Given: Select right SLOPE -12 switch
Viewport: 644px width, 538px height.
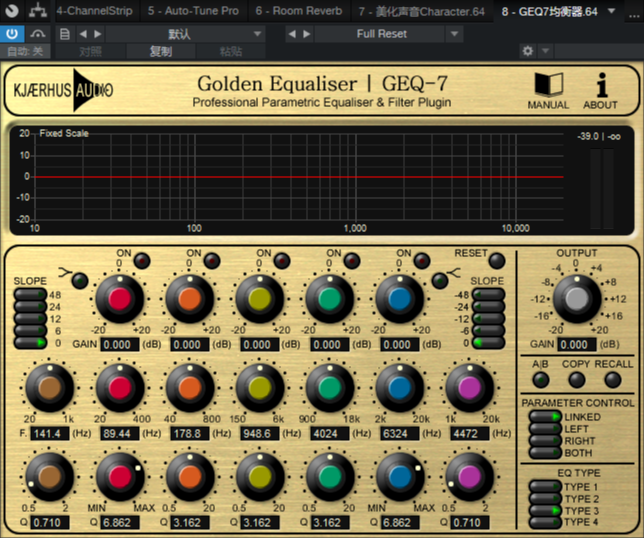Looking at the screenshot, I should click(x=488, y=319).
